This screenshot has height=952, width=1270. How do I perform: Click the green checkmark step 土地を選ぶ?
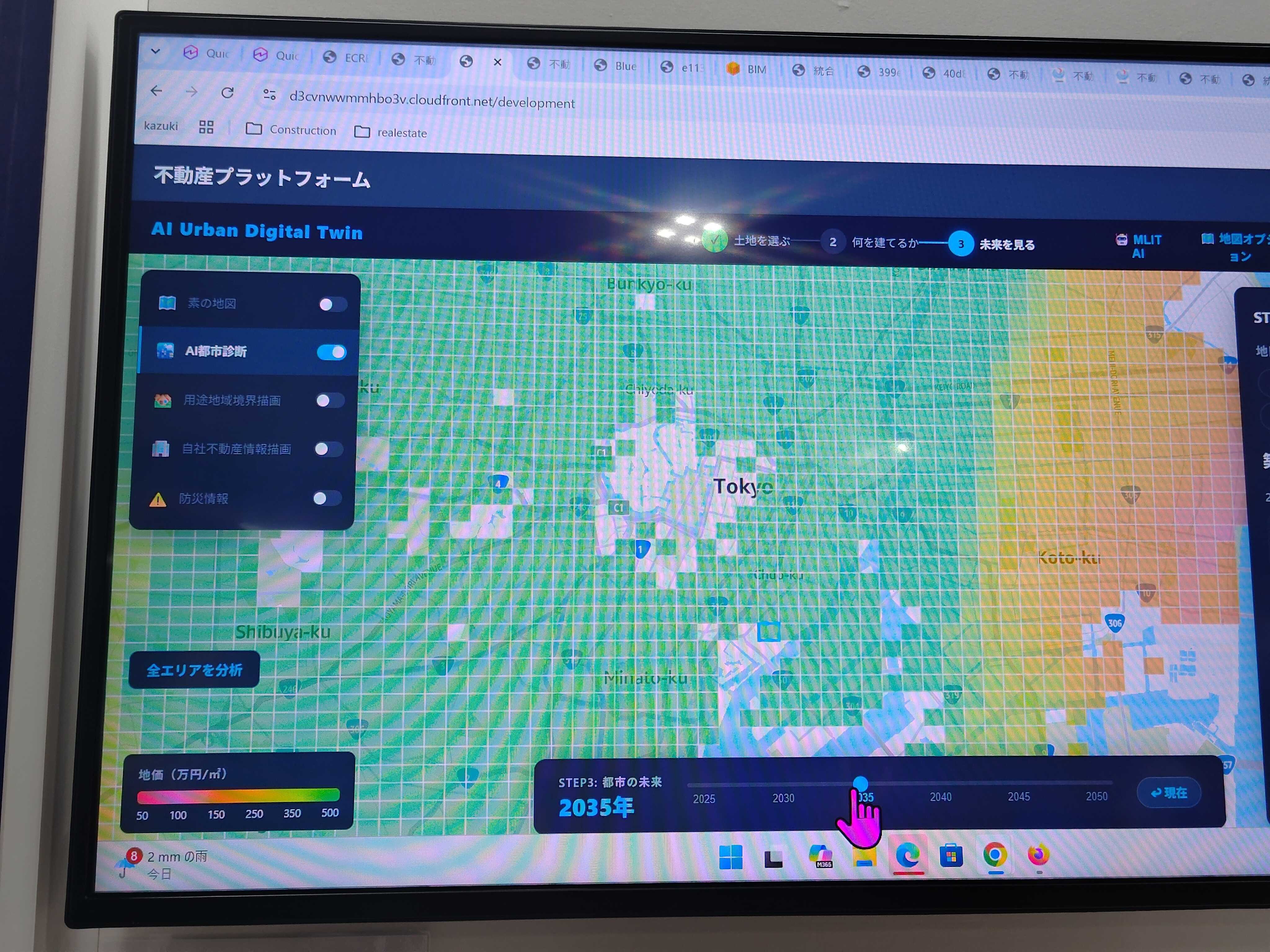tap(714, 240)
